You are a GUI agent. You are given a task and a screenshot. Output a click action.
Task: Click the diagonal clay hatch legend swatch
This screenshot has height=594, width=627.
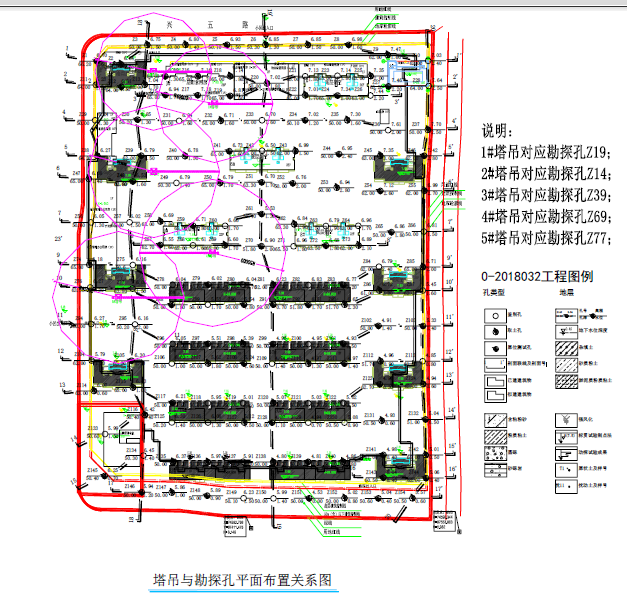click(x=495, y=436)
